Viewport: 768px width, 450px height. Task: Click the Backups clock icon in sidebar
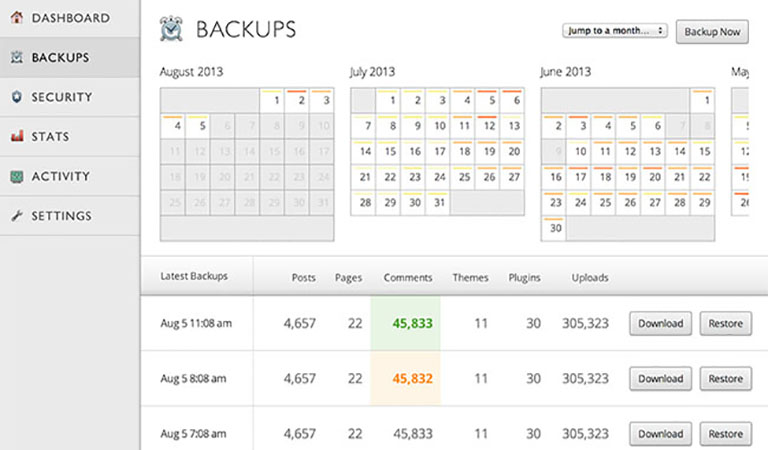pos(17,57)
